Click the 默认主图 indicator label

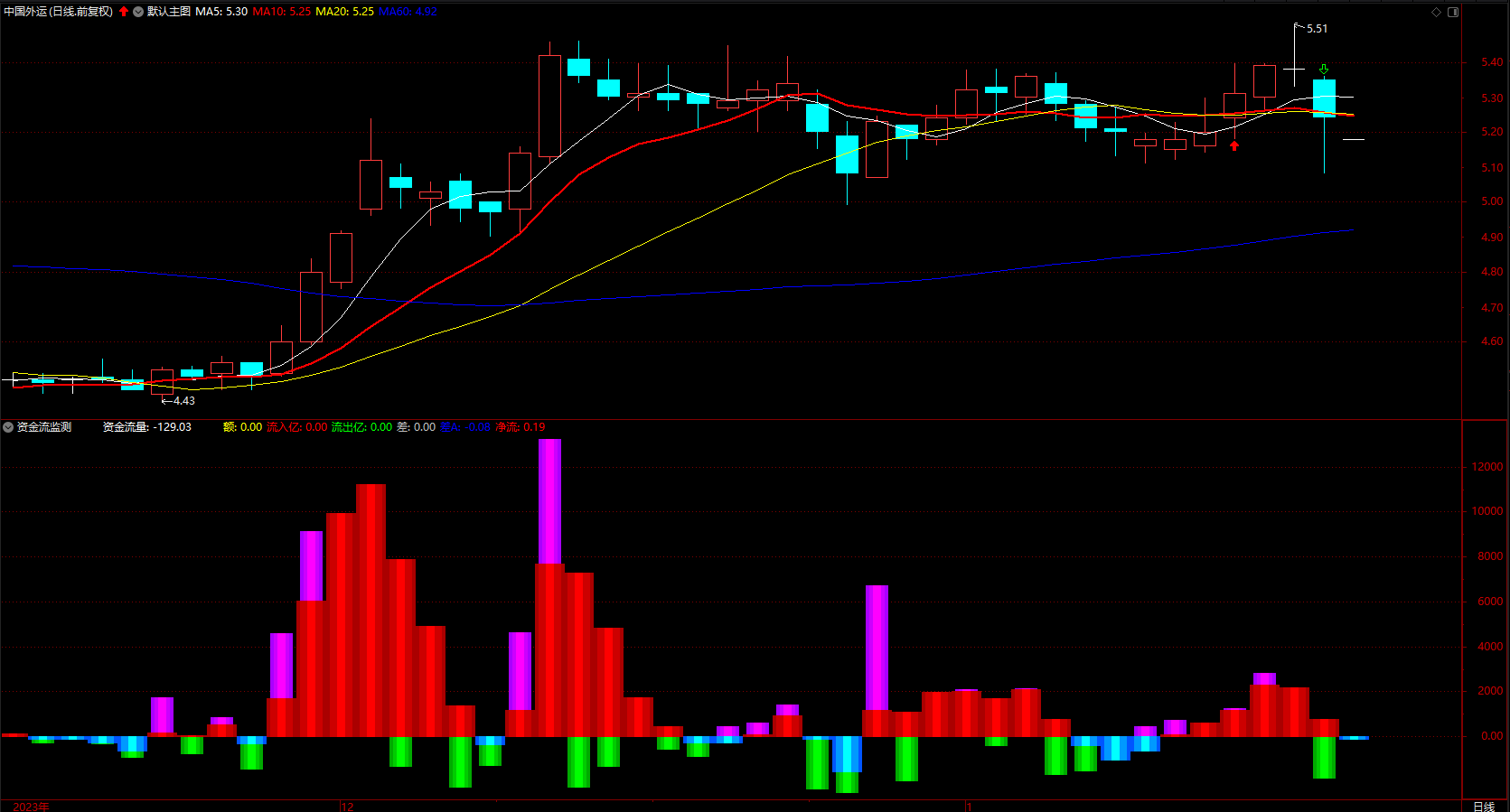pos(169,12)
